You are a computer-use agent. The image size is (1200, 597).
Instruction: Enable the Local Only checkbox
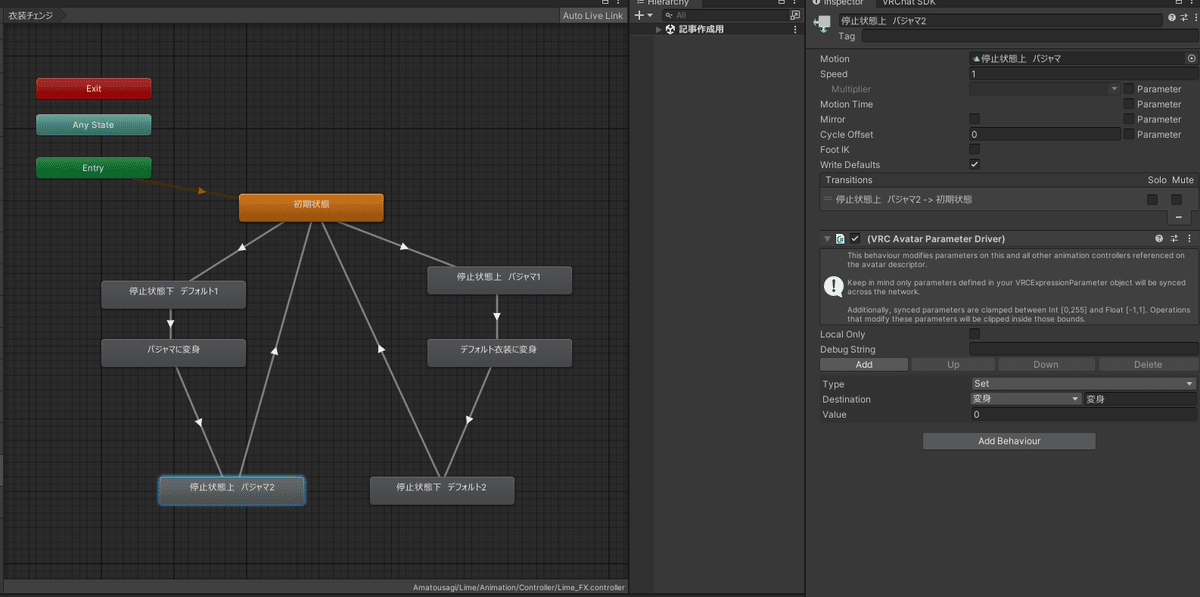975,334
